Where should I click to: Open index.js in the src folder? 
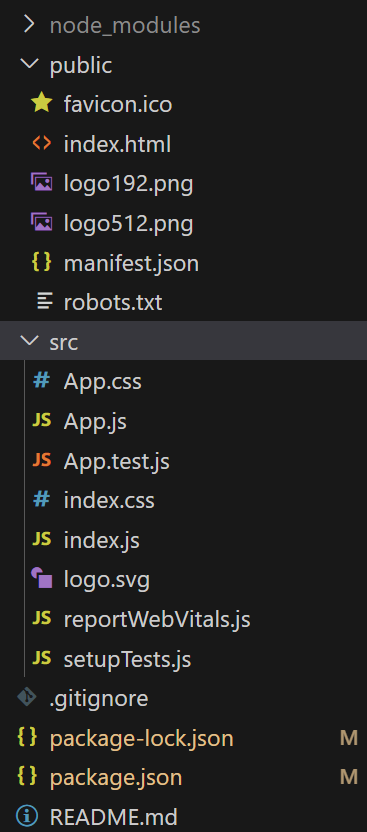[184, 540]
